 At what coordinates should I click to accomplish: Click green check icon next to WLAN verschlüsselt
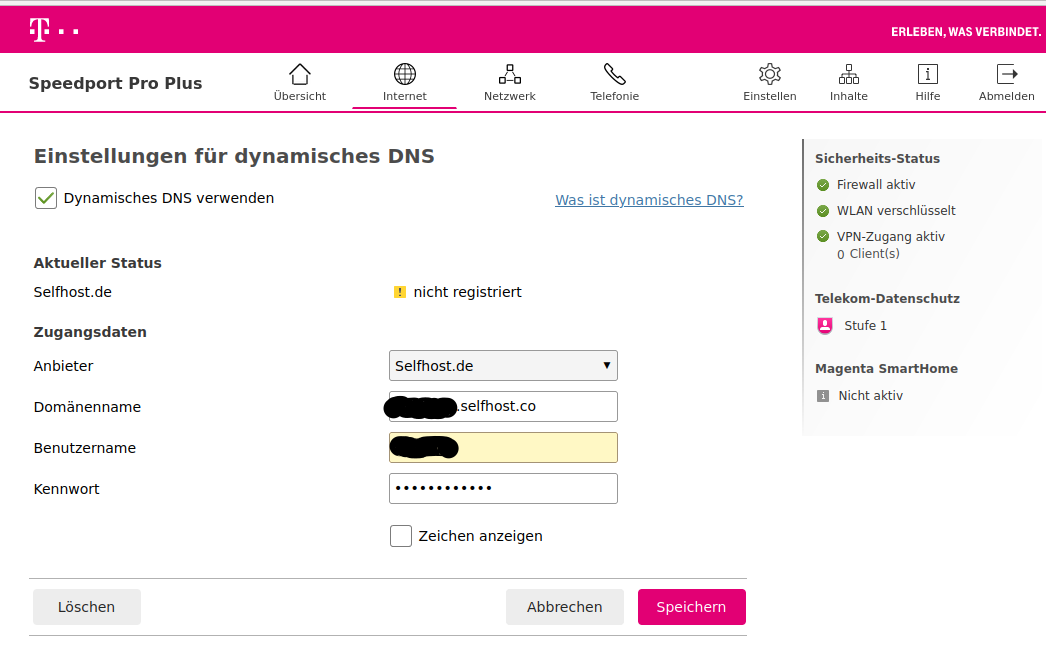[823, 211]
